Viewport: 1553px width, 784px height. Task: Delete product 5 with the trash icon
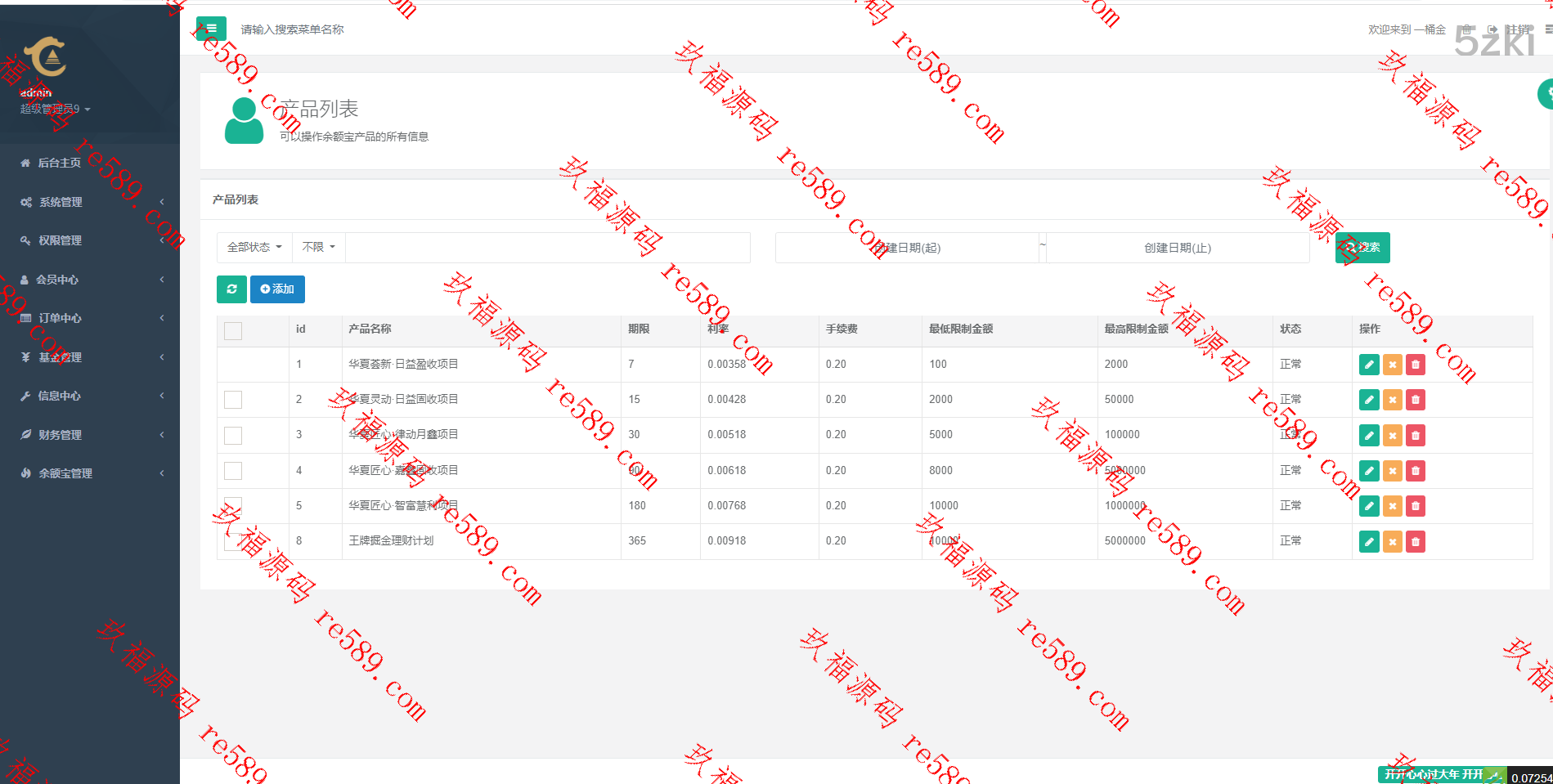coord(1415,506)
